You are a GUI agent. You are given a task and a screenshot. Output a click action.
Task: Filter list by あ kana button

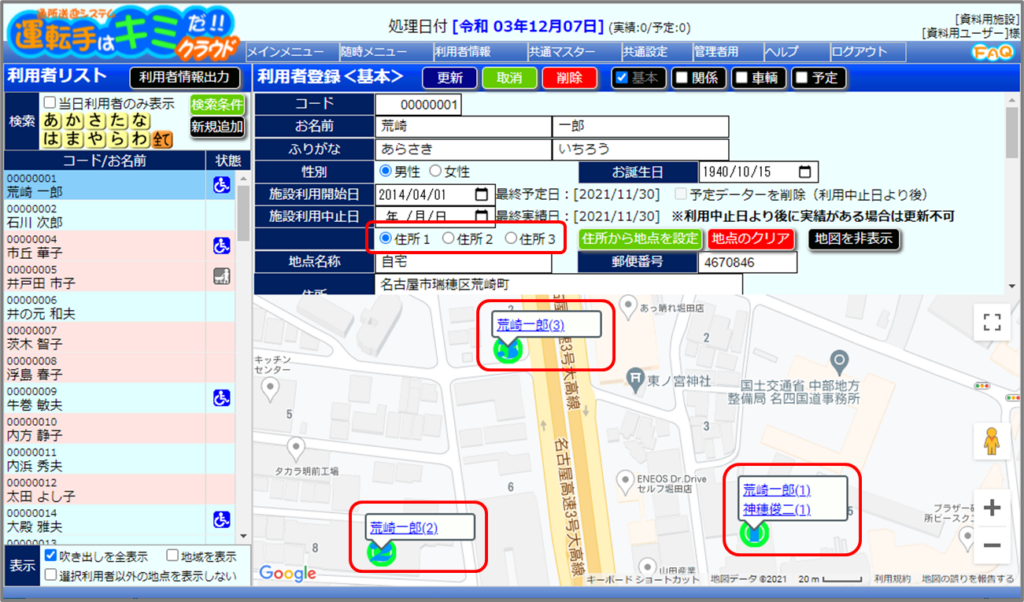pyautogui.click(x=52, y=120)
